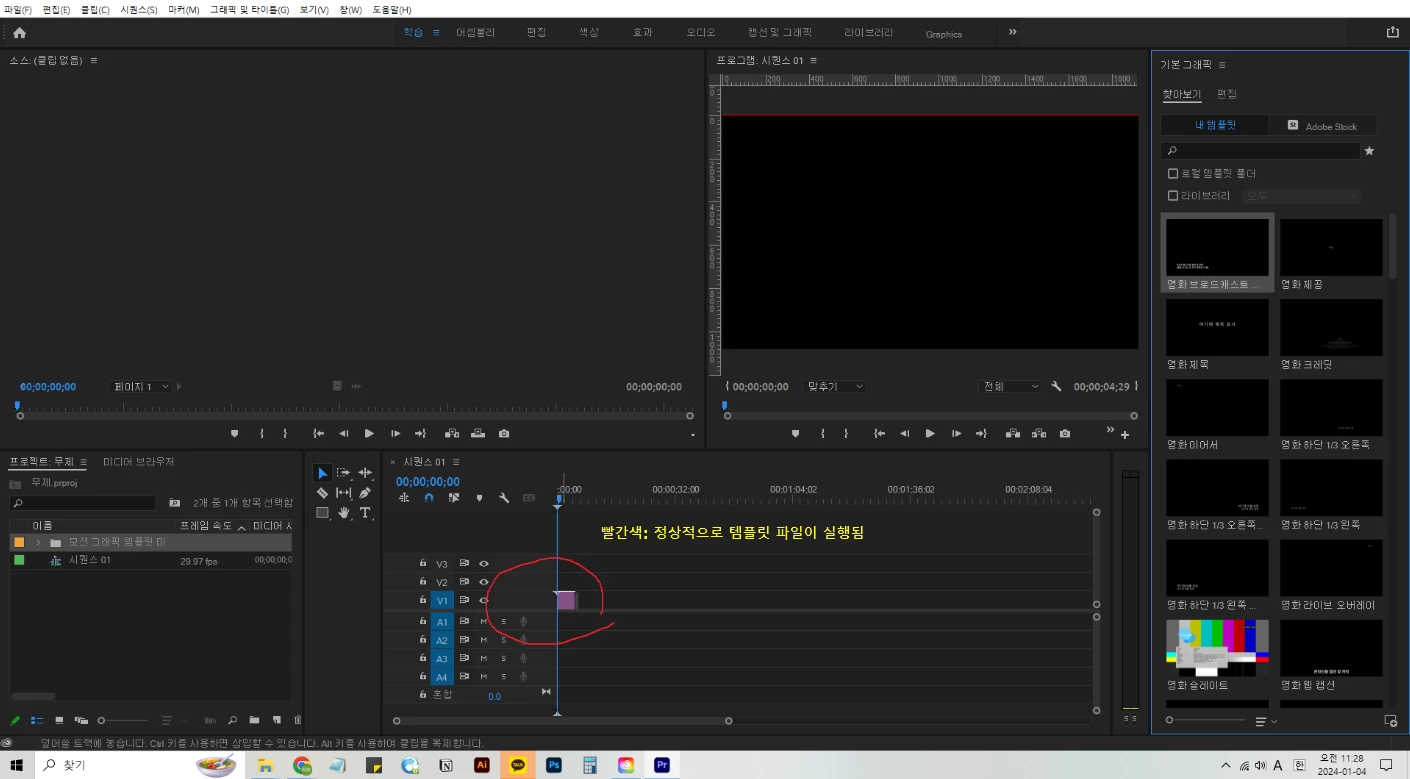1410x779 pixels.
Task: Open the workspace overflow chevron
Action: tap(1012, 32)
